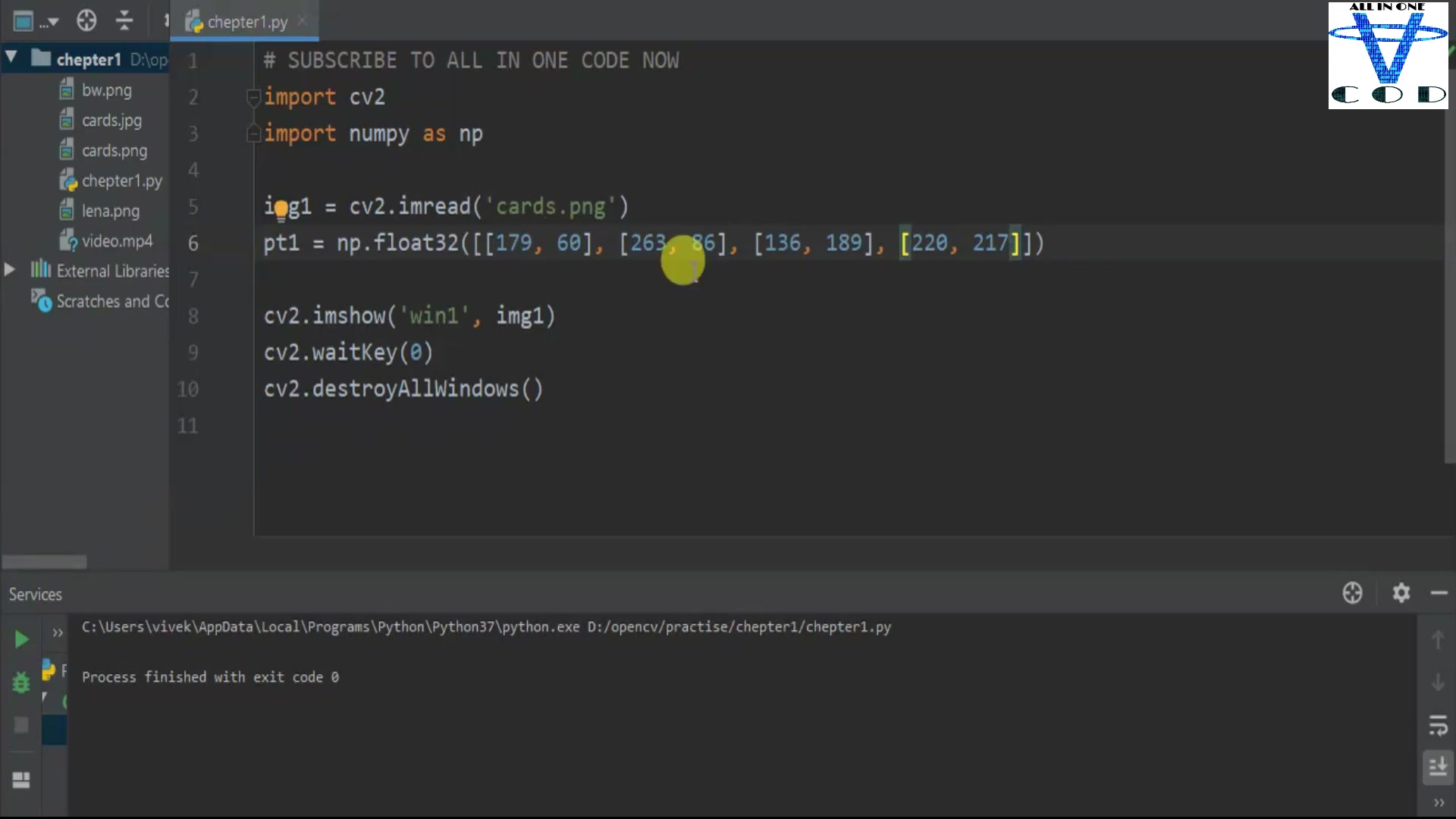Viewport: 1456px width, 819px height.
Task: Click the gray Stop square icon
Action: click(21, 725)
